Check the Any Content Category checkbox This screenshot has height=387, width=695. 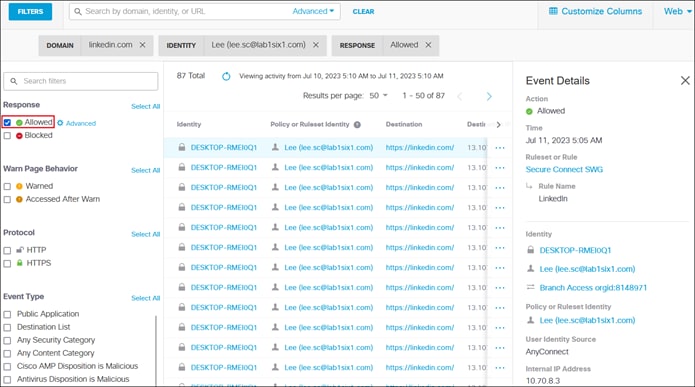coord(7,354)
